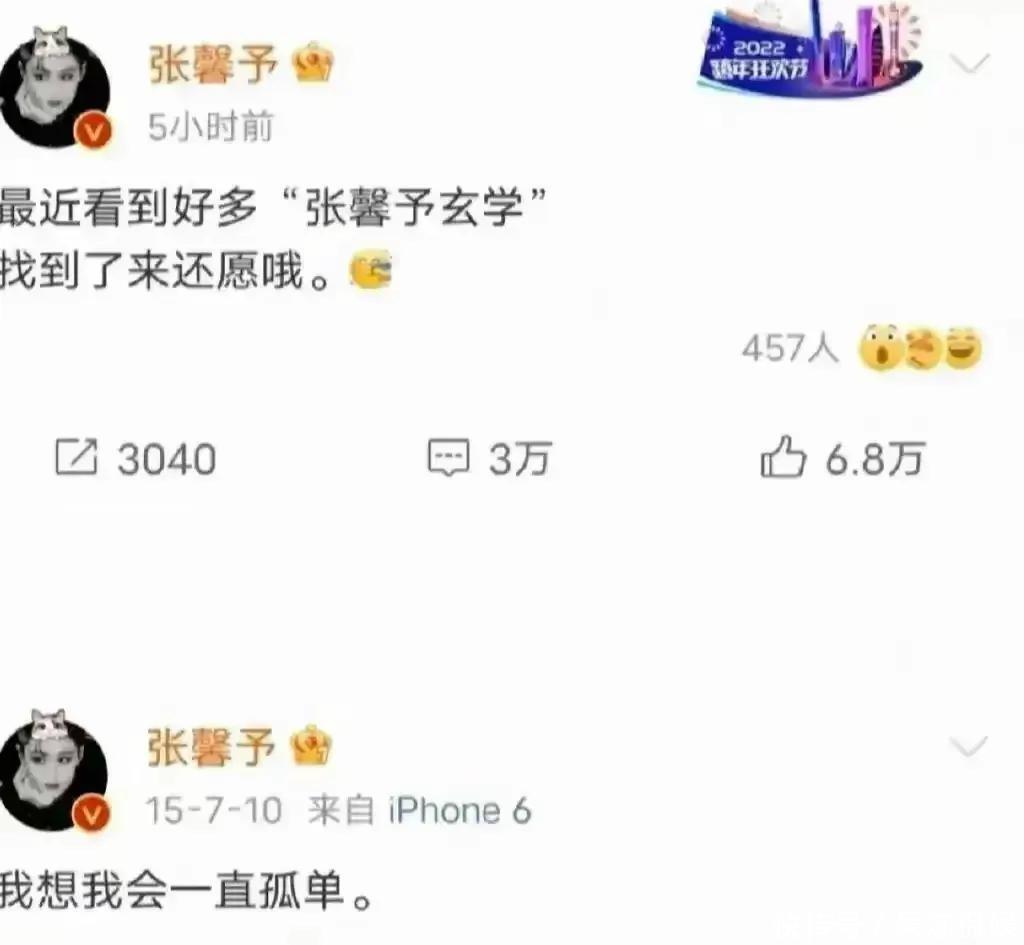This screenshot has width=1024, height=945.
Task: Tap crown membership badge in first post
Action: pos(313,62)
